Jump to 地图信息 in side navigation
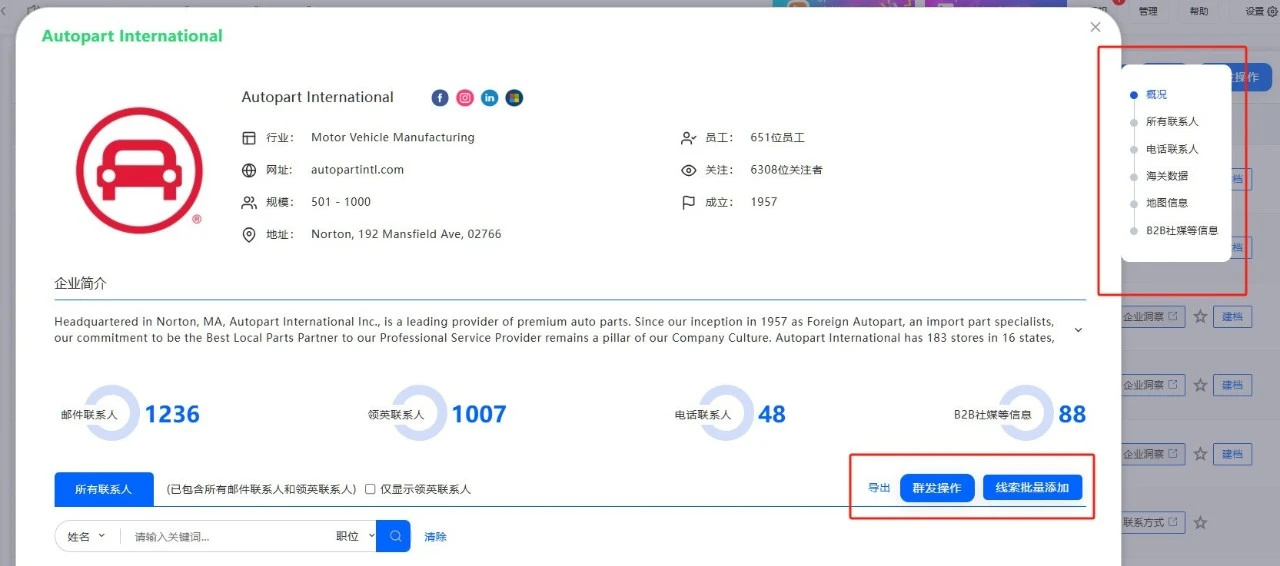 (1167, 203)
